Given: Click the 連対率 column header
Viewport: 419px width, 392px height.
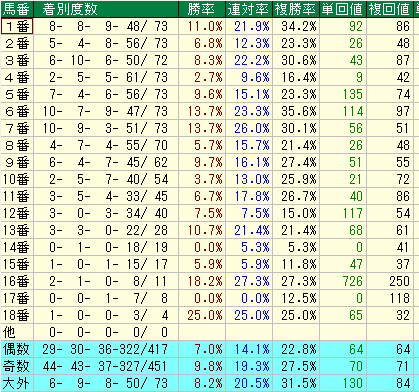Looking at the screenshot, I should pos(248,9).
